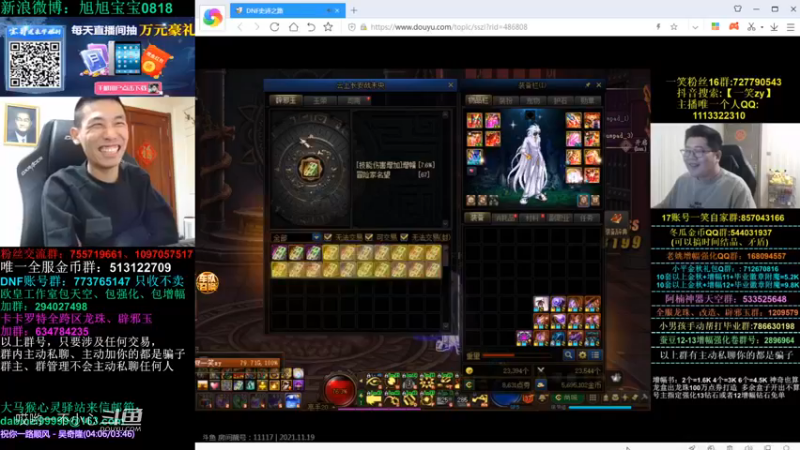Click the round orange event badge icon
The width and height of the screenshot is (800, 450).
pyautogui.click(x=207, y=283)
